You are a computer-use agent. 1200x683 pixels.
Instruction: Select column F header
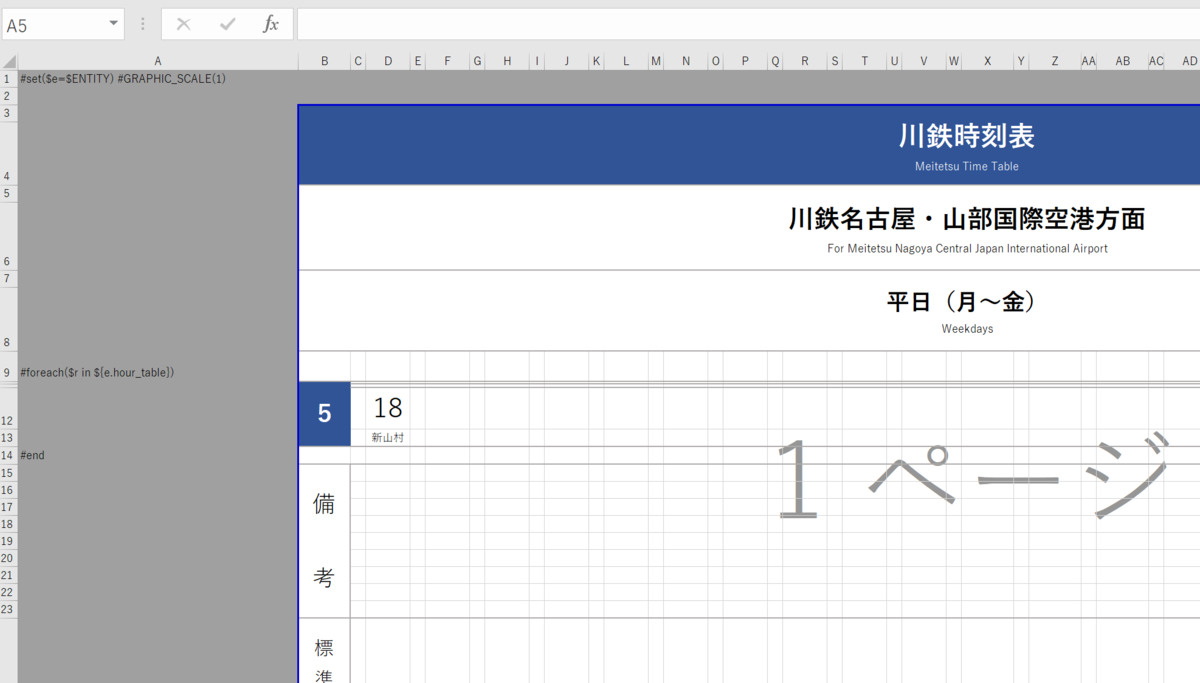point(447,61)
